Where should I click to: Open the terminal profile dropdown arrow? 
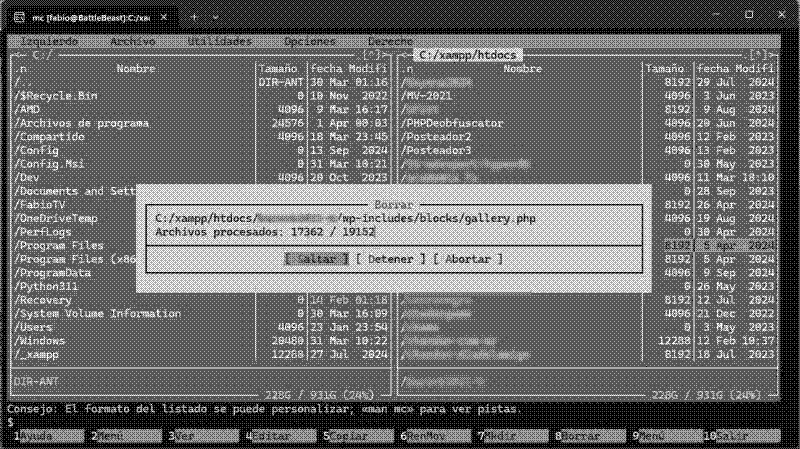[x=216, y=17]
